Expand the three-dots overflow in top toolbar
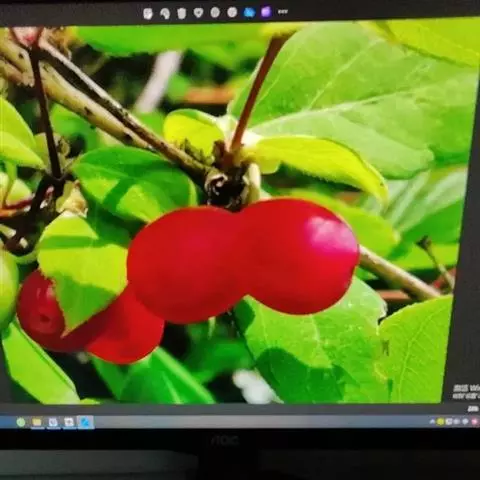 [x=283, y=12]
